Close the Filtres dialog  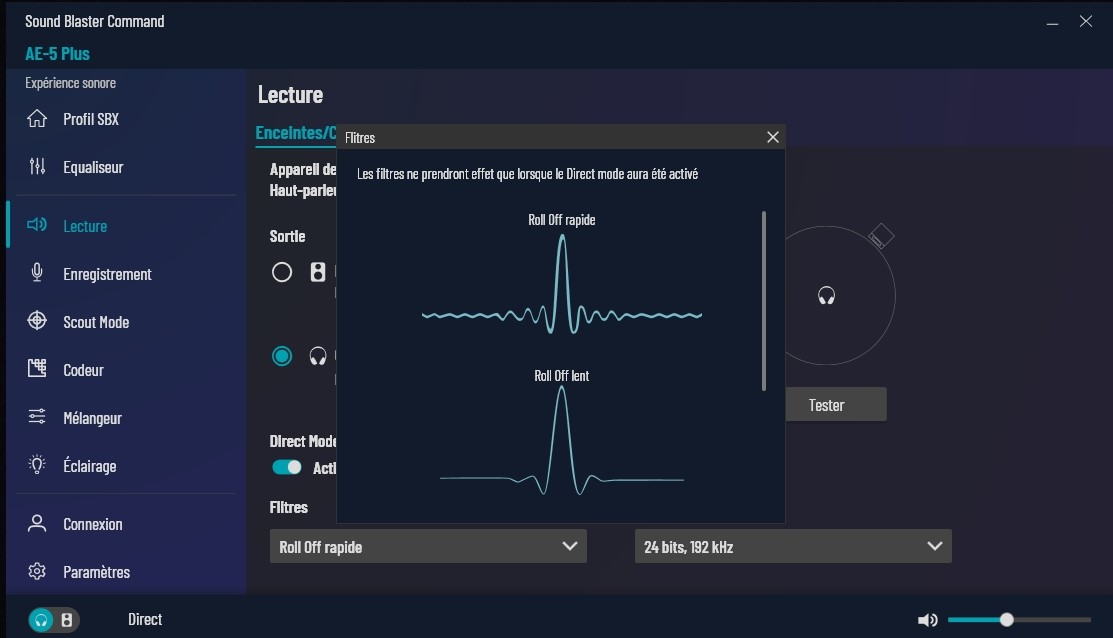coord(773,137)
